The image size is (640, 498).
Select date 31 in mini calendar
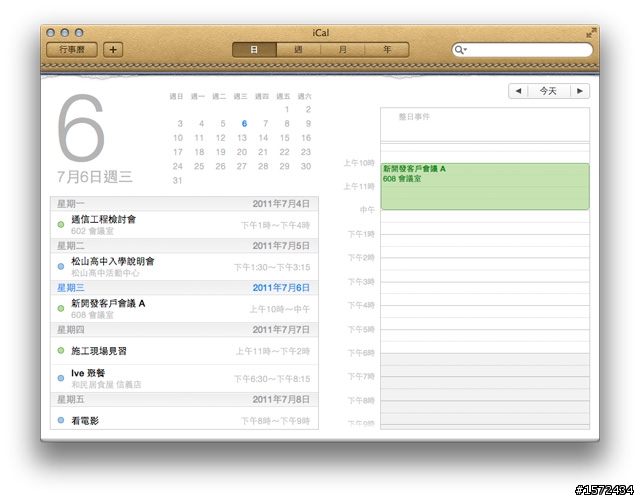point(178,180)
